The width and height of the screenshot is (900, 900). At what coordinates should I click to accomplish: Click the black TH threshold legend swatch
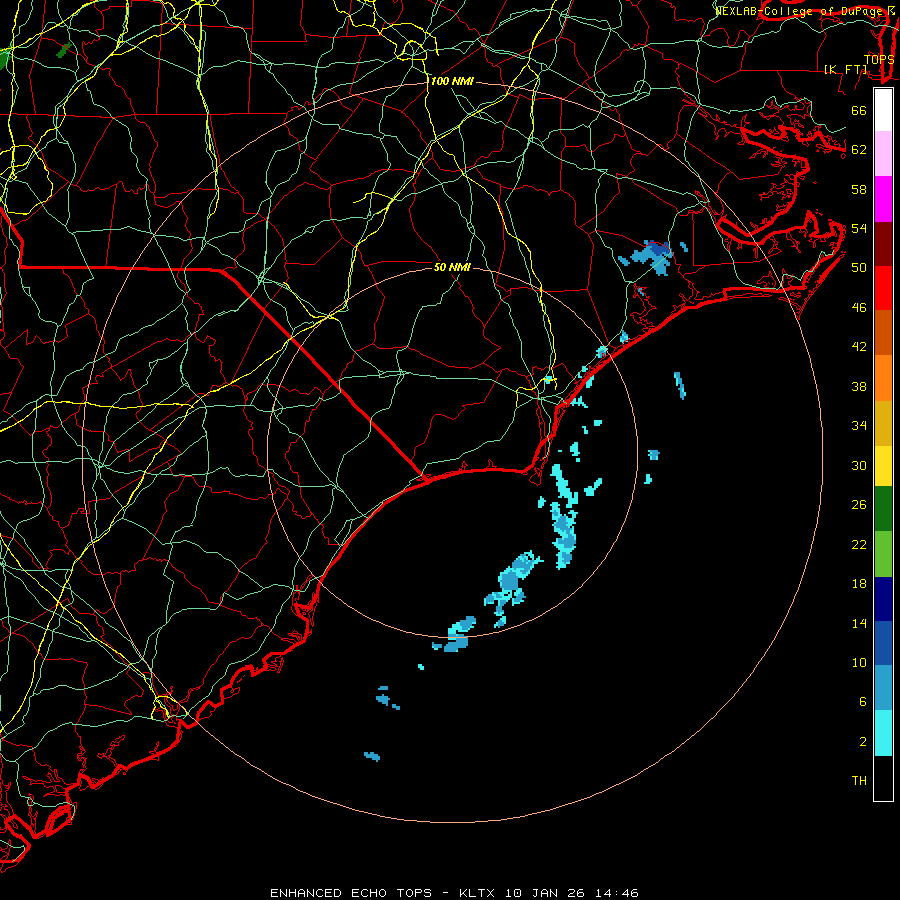[883, 778]
